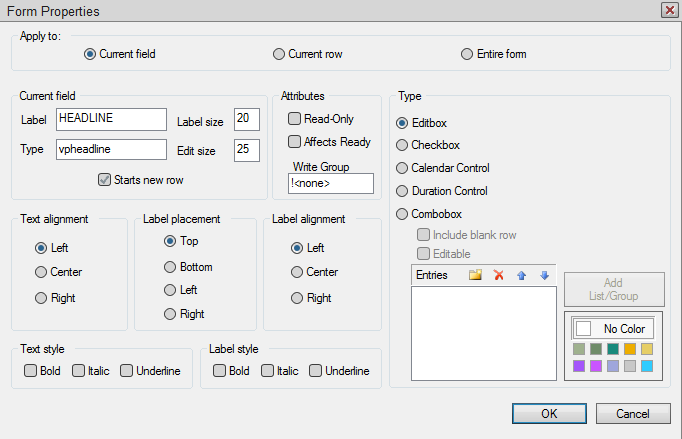
Task: Select Calendar Control type
Action: coord(403,168)
